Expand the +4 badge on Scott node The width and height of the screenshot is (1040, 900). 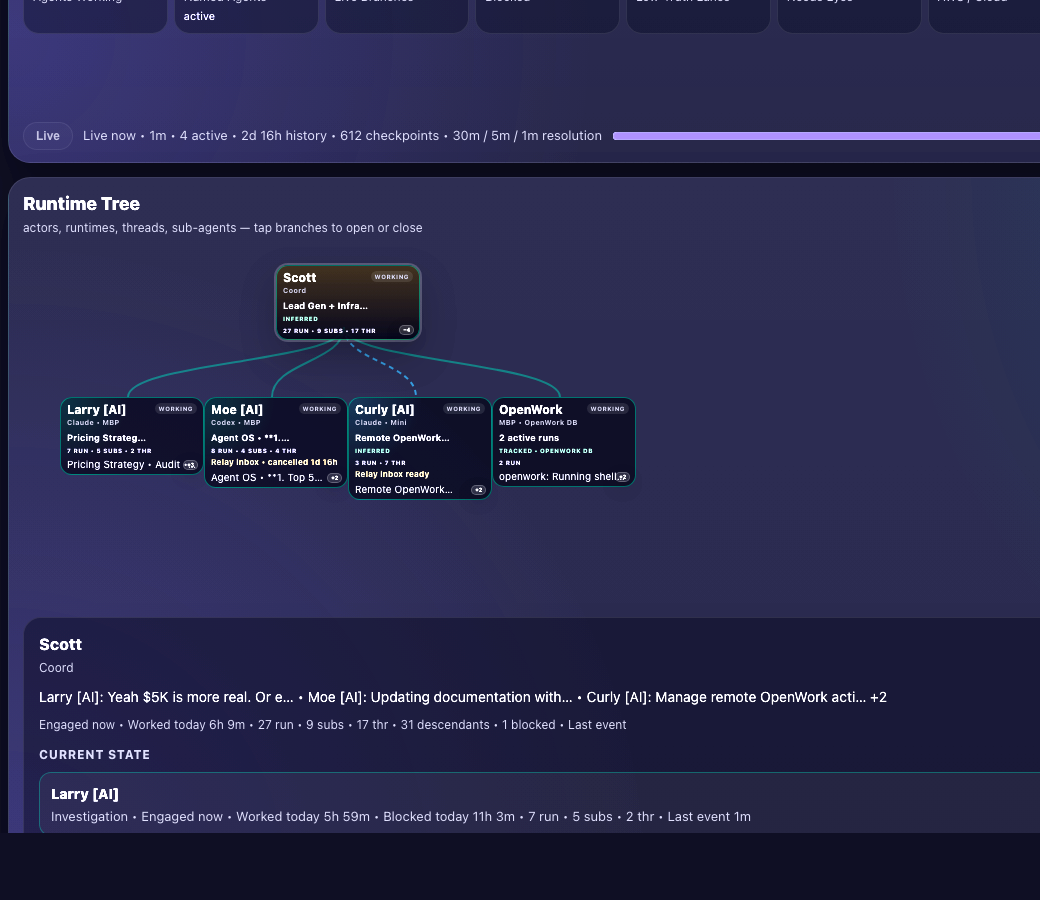point(406,330)
